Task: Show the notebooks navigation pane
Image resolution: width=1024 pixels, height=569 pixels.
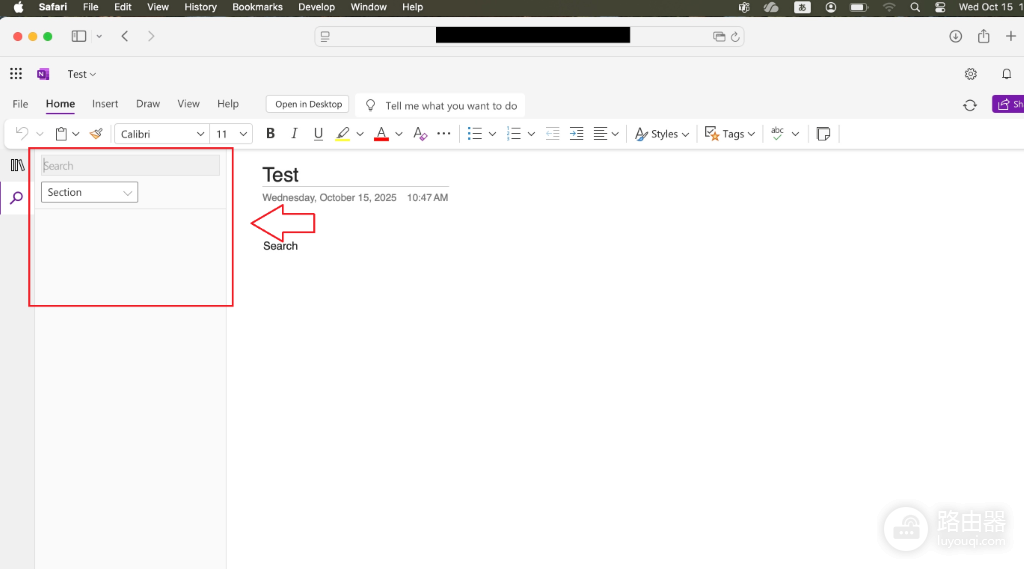Action: [18, 165]
